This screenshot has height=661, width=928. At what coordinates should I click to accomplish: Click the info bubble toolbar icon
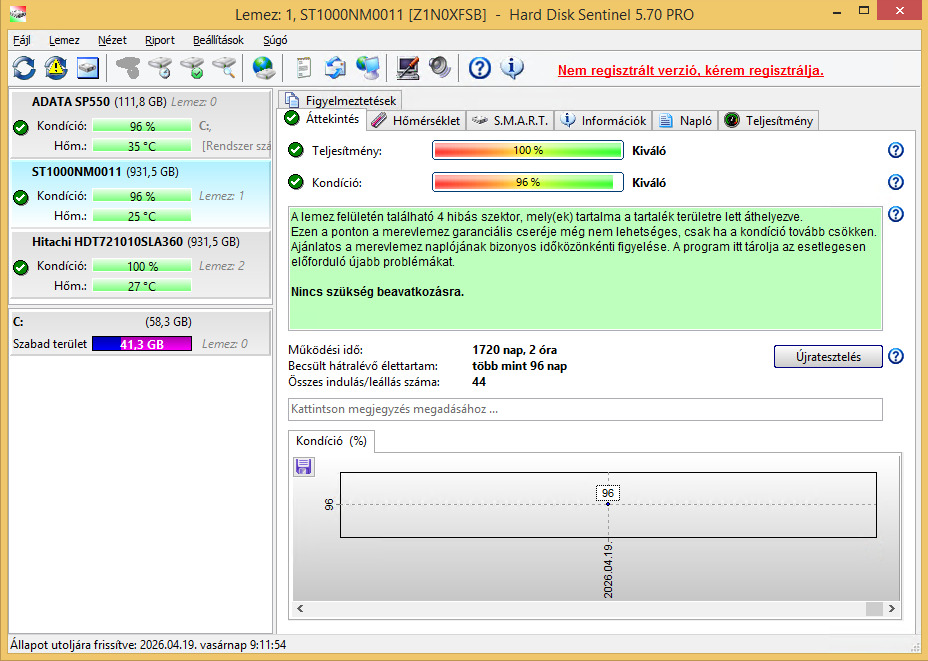[x=512, y=68]
